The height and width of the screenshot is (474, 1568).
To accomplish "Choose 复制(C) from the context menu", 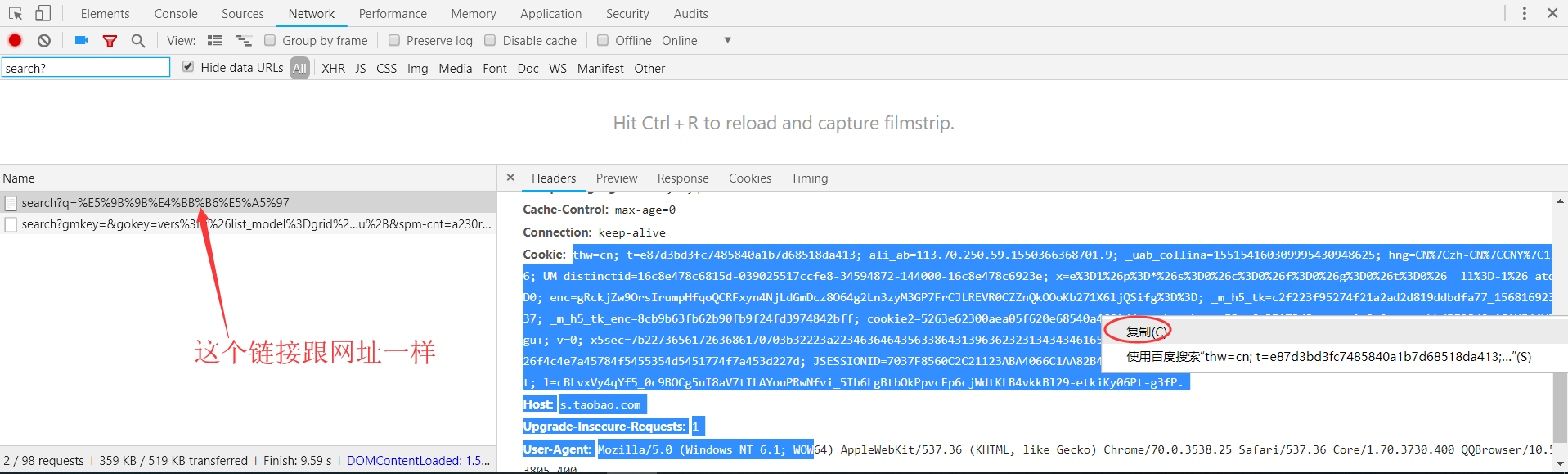I will tap(1146, 332).
